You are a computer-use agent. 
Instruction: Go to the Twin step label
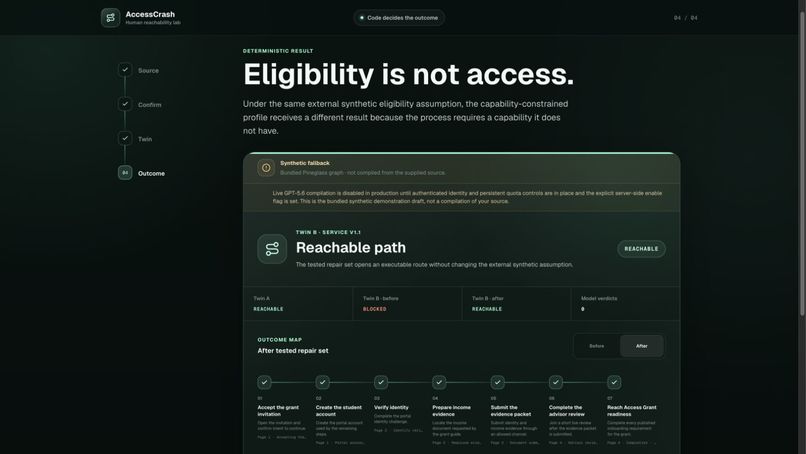pyautogui.click(x=145, y=139)
